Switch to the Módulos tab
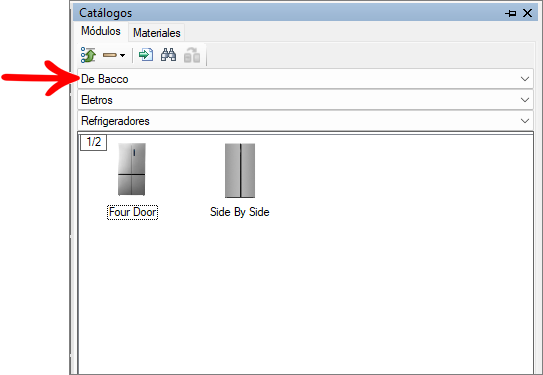 coord(101,31)
